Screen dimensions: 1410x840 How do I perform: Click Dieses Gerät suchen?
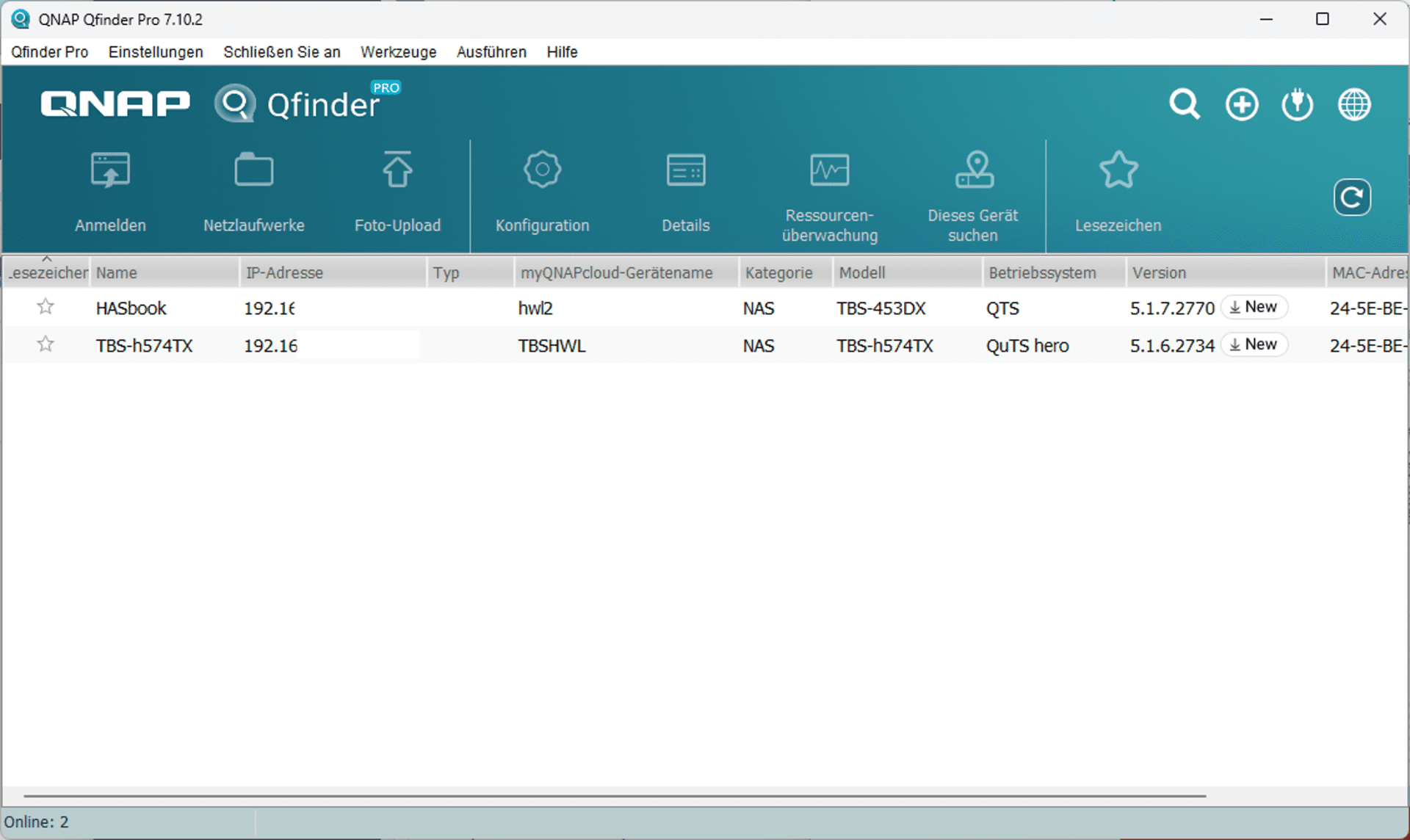pyautogui.click(x=973, y=197)
